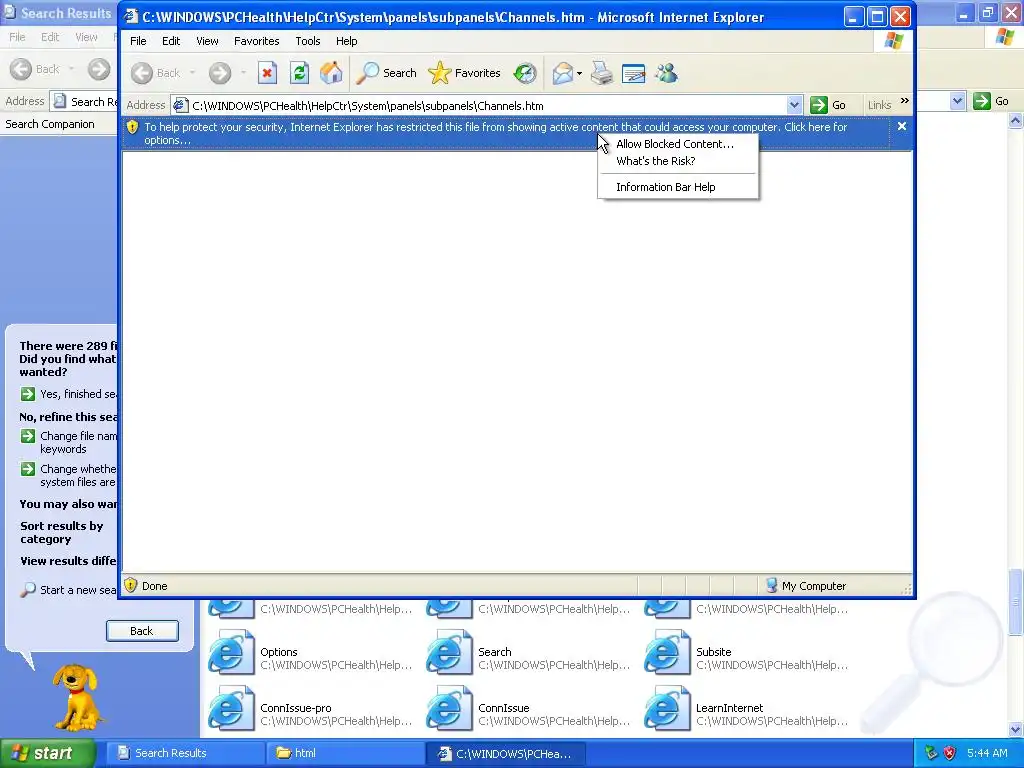Expand the Mail button dropdown arrow
The height and width of the screenshot is (768, 1024).
(x=579, y=73)
